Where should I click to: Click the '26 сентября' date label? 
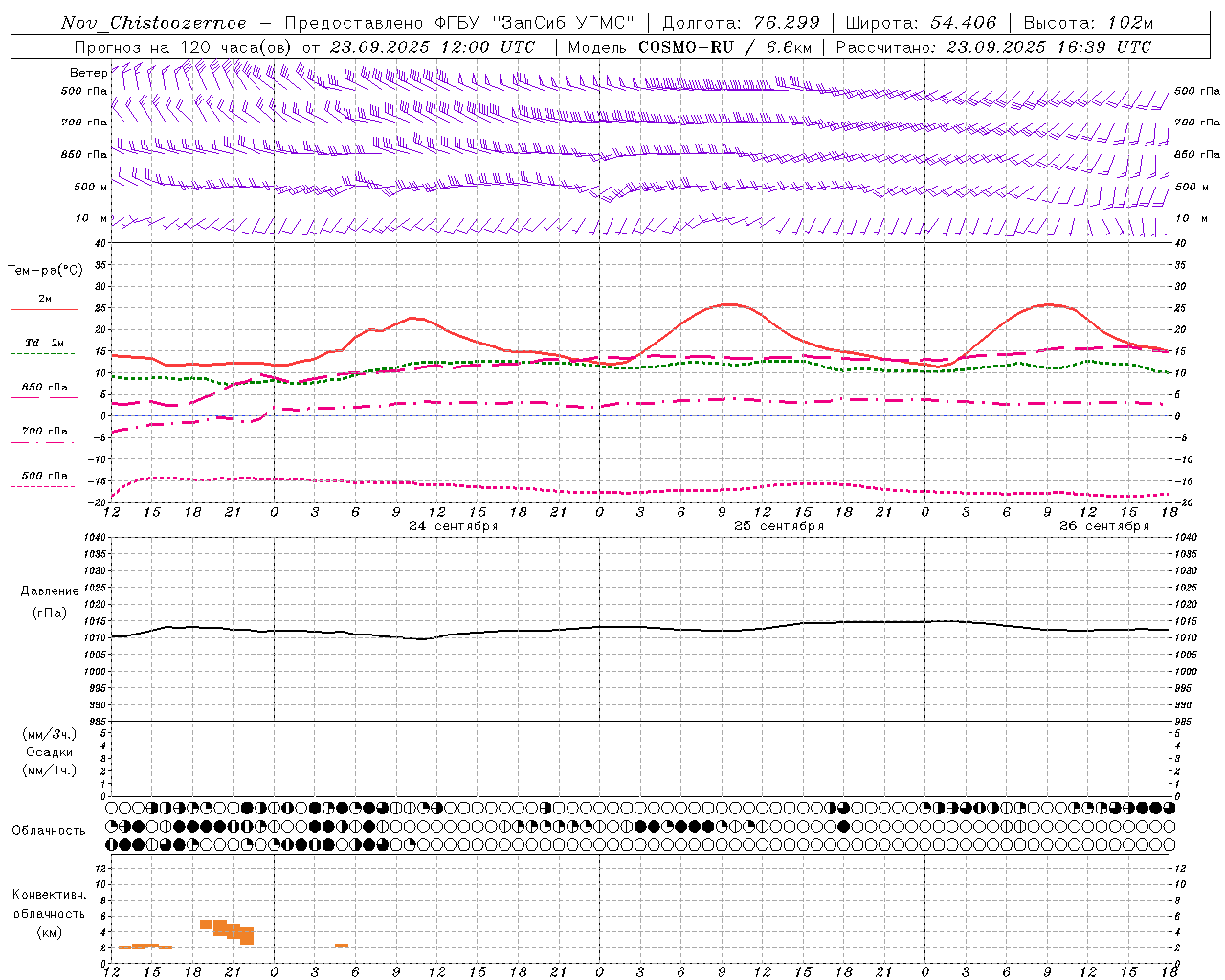pyautogui.click(x=1104, y=526)
